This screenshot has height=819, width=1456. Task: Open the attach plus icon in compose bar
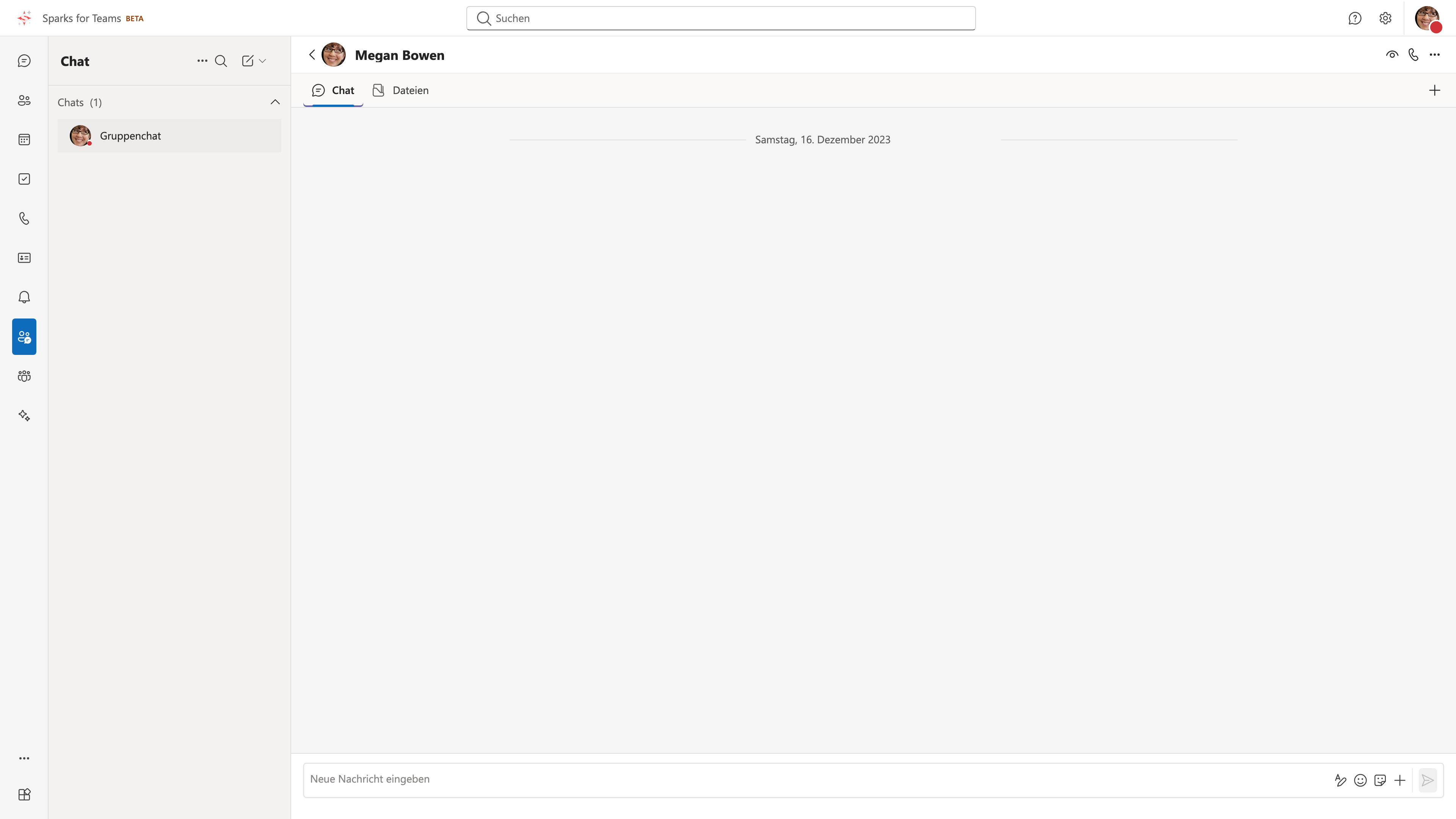coord(1400,781)
